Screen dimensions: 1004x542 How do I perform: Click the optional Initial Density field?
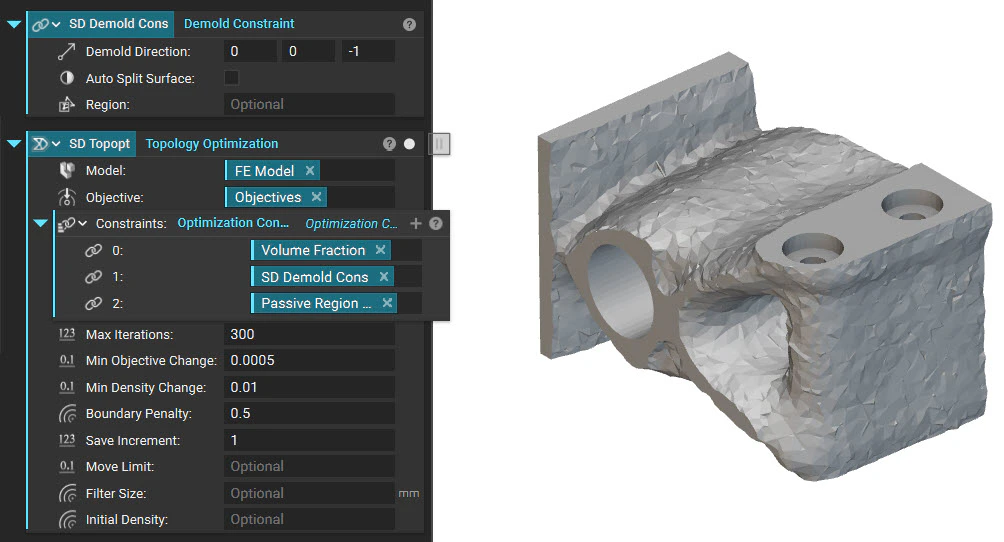[309, 520]
